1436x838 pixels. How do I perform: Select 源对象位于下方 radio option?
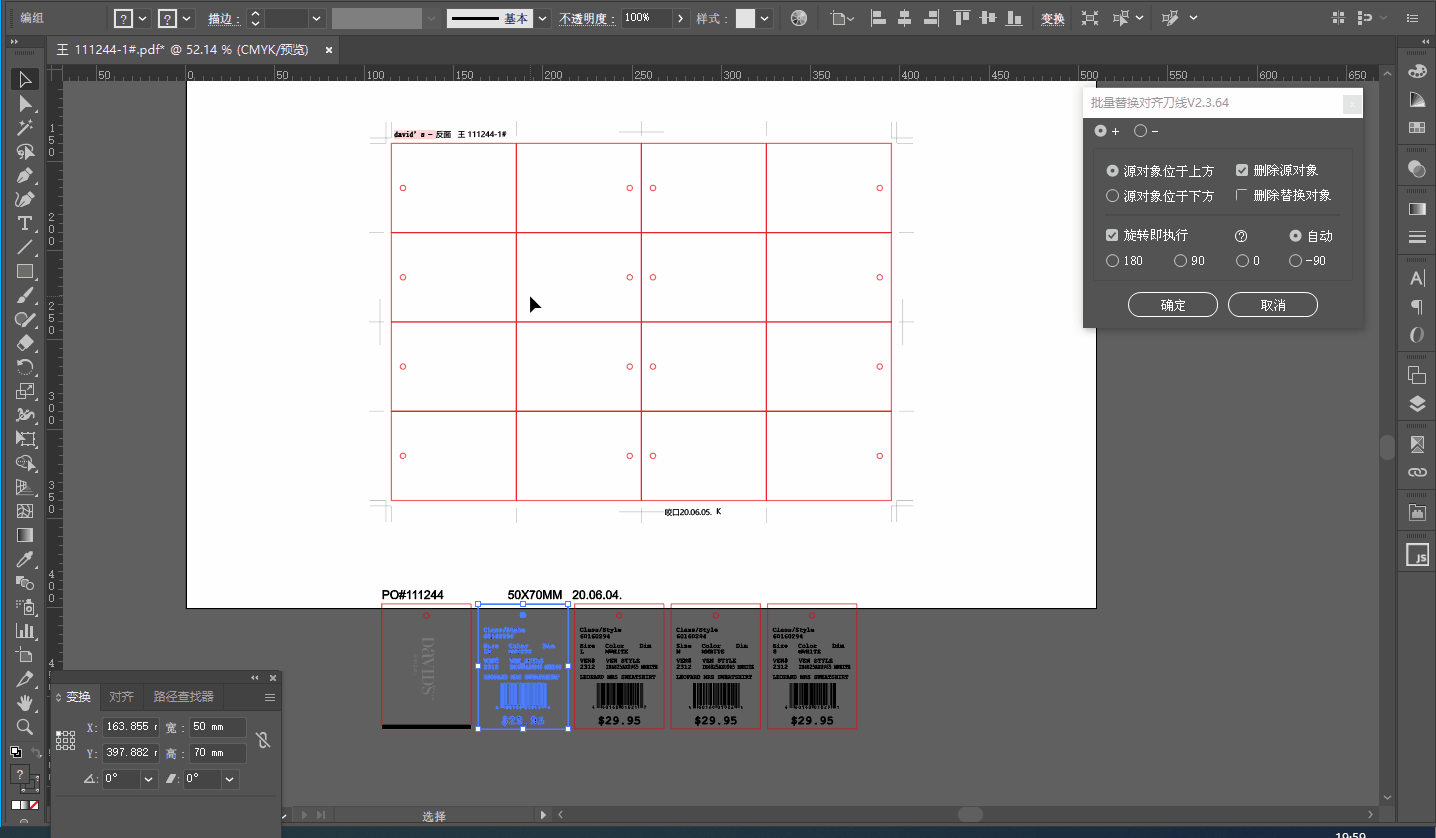(1160, 196)
